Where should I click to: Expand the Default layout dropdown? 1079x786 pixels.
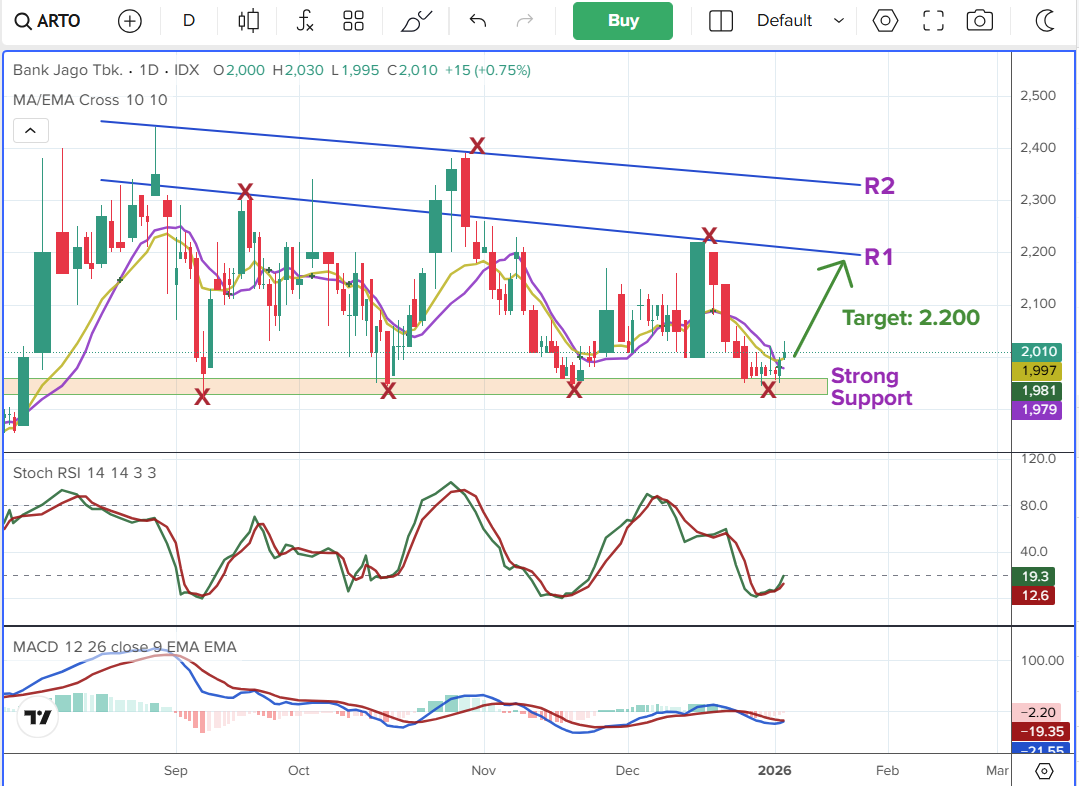(x=800, y=21)
